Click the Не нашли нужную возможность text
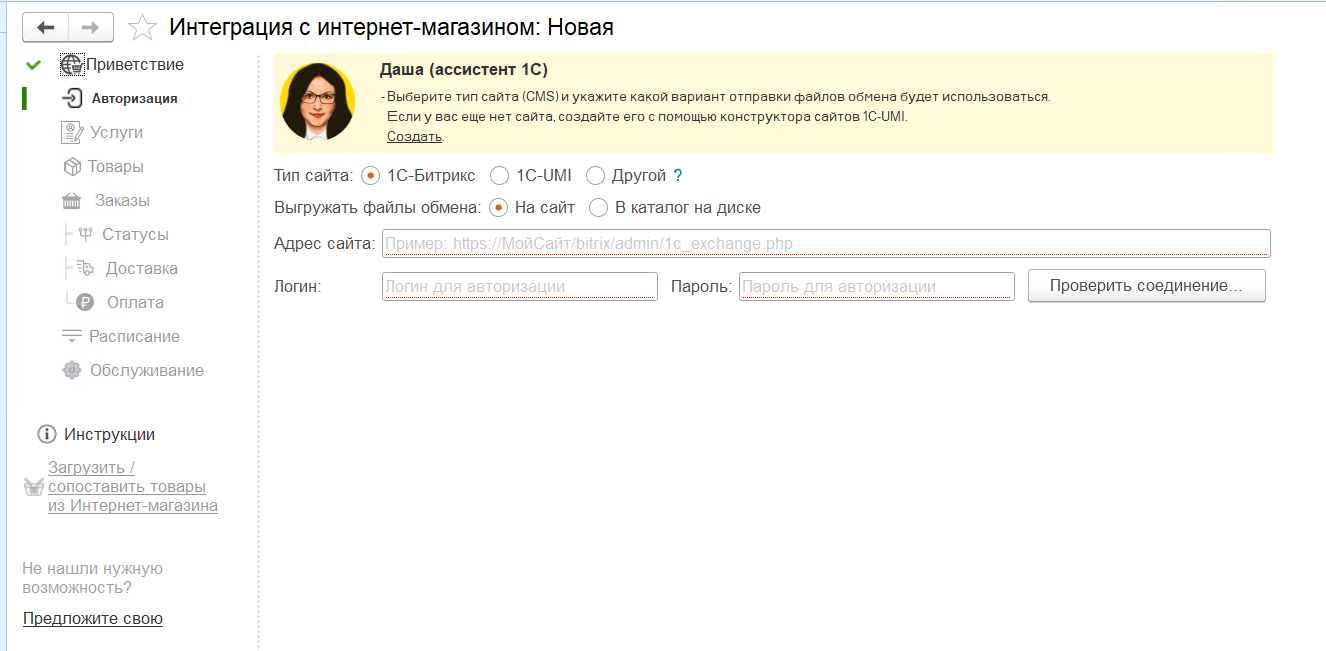This screenshot has height=651, width=1326. (x=93, y=578)
